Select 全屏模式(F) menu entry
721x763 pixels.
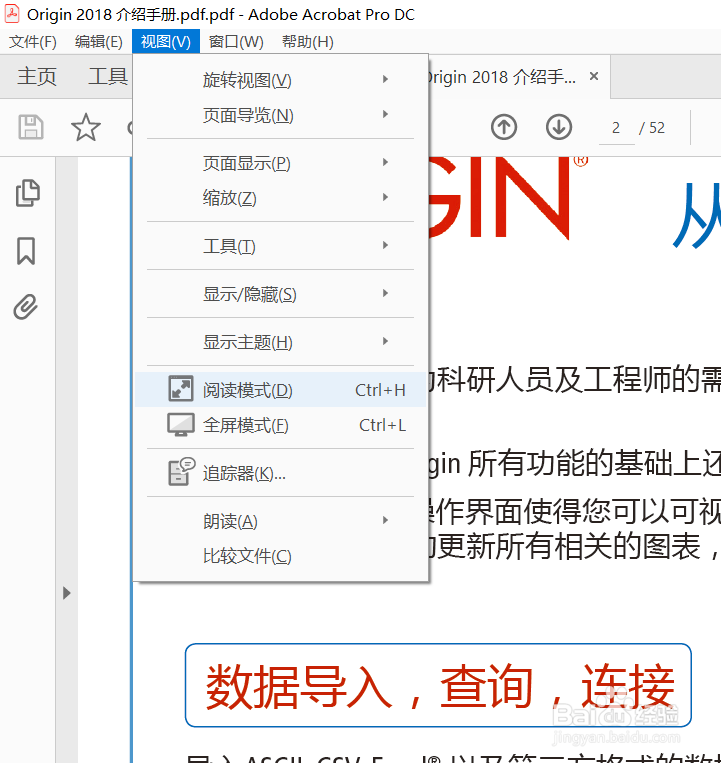tap(280, 425)
